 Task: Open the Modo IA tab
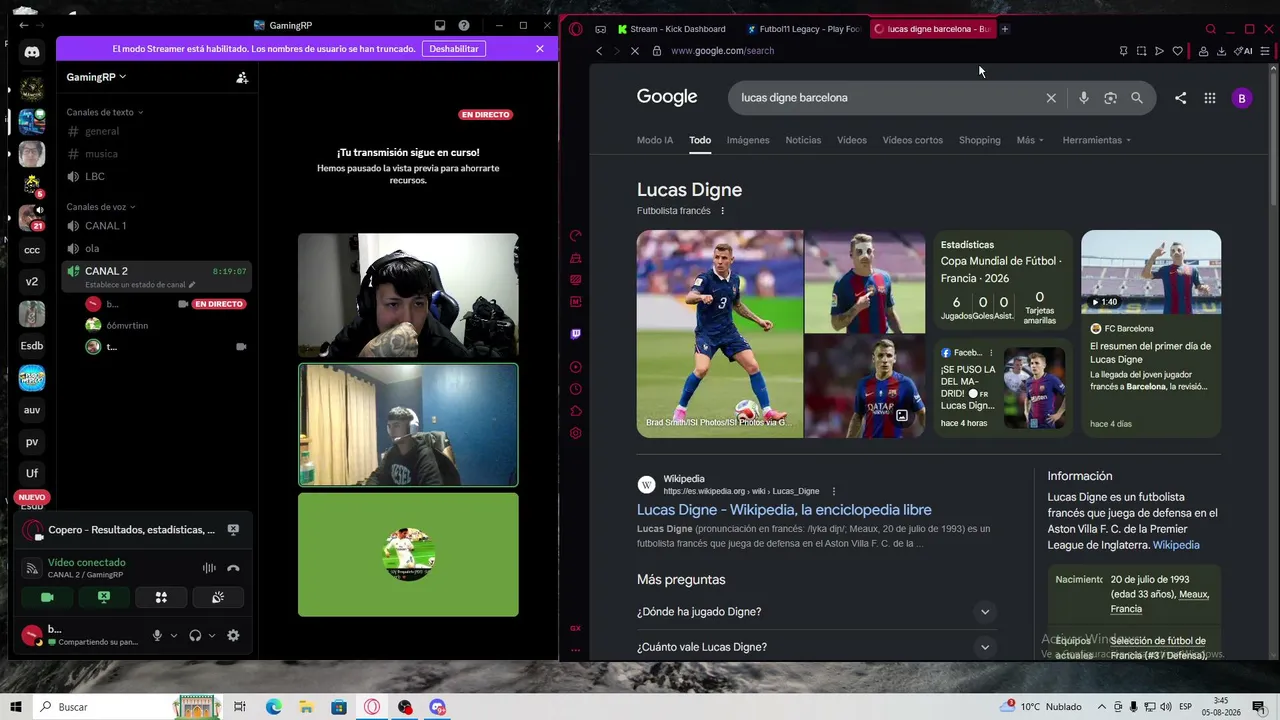[655, 140]
